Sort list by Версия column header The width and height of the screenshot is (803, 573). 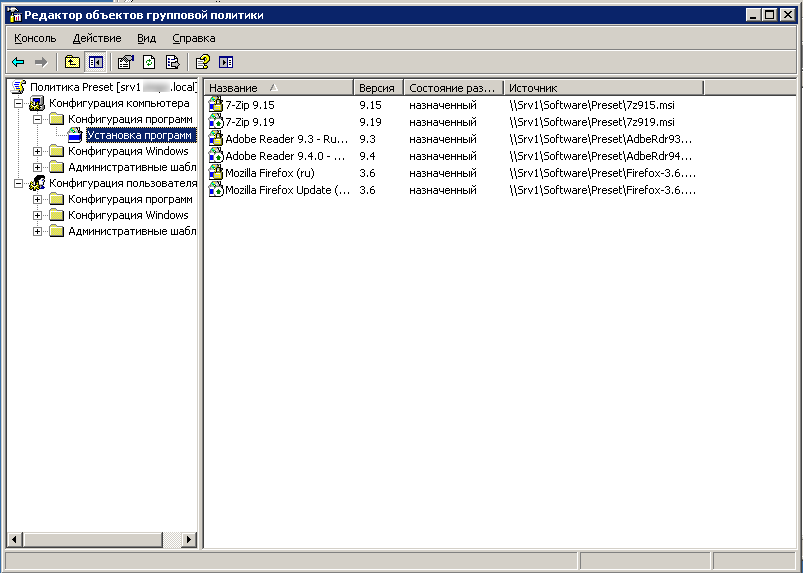coord(376,88)
